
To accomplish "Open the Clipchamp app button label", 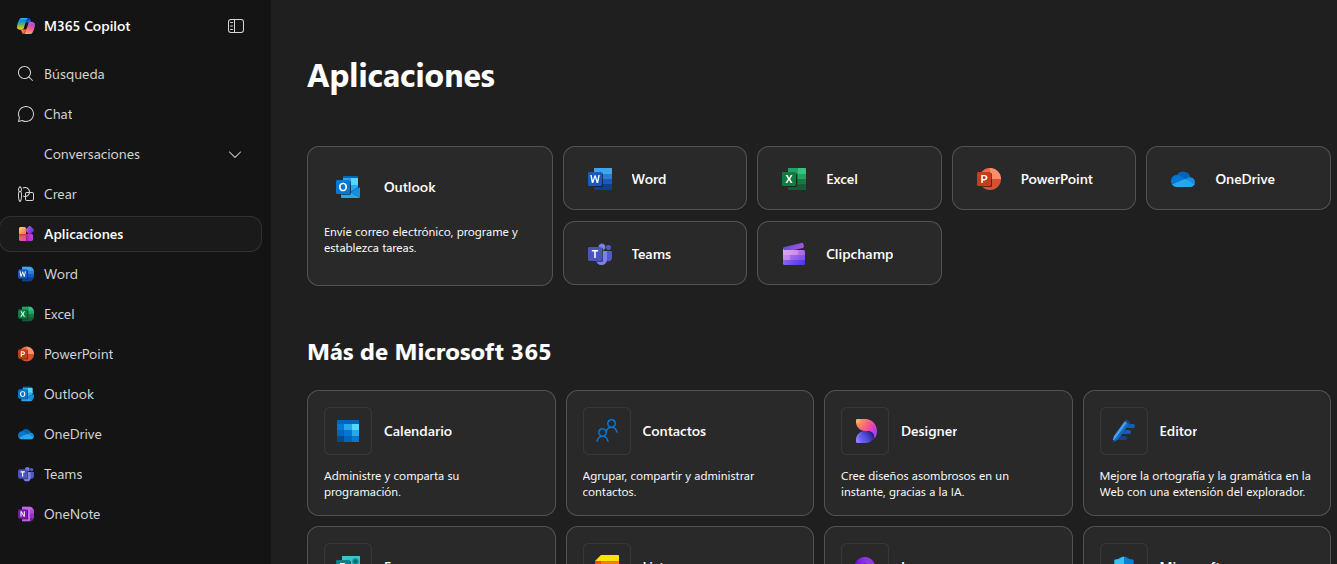I will [x=860, y=254].
